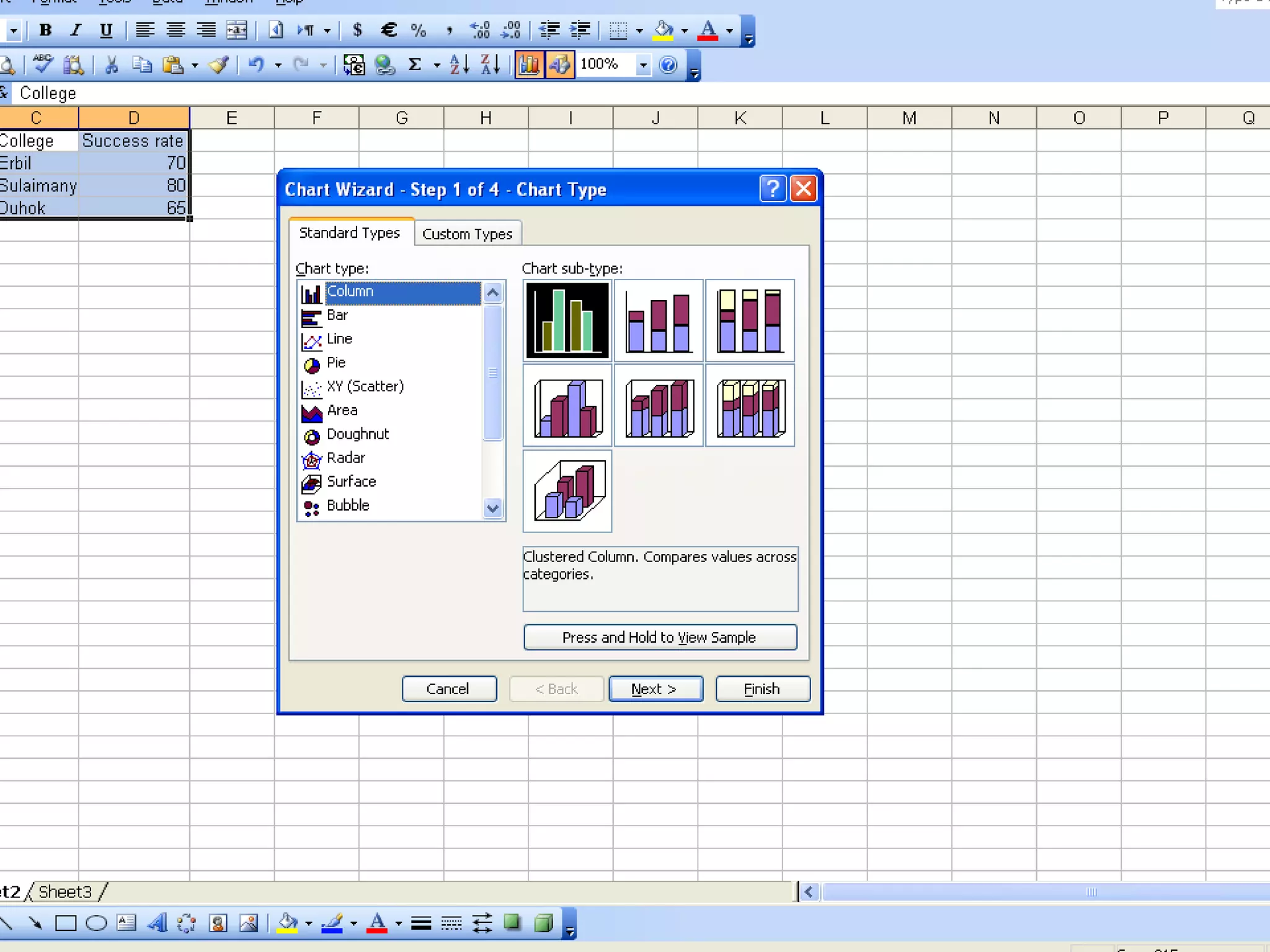
Task: Click the Euro currency style icon
Action: 389,30
